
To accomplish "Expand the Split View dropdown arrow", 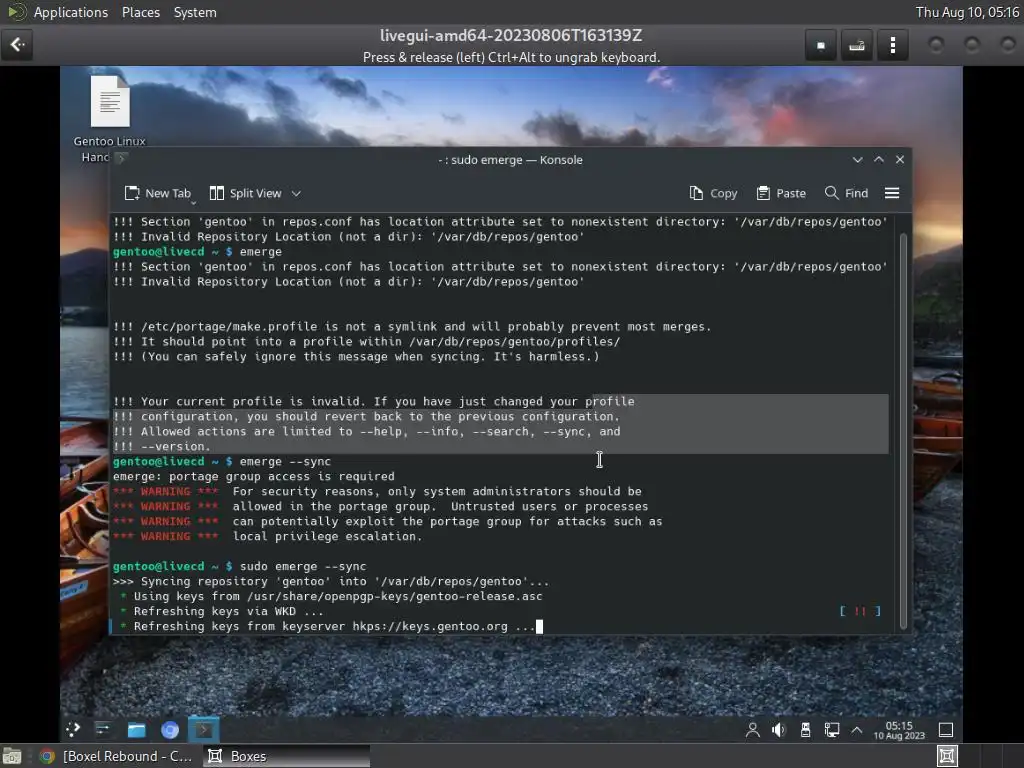I will tap(296, 193).
